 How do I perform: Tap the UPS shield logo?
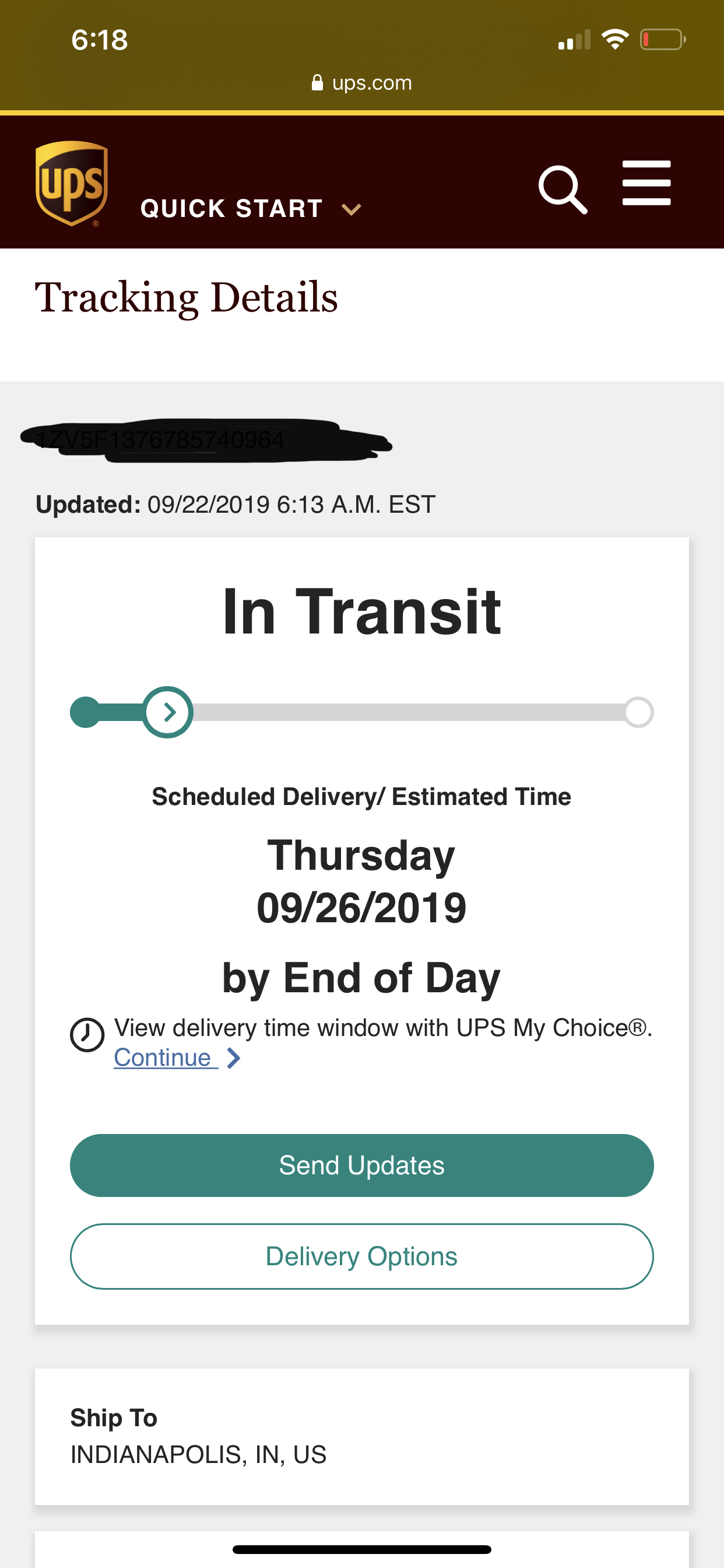tap(72, 183)
